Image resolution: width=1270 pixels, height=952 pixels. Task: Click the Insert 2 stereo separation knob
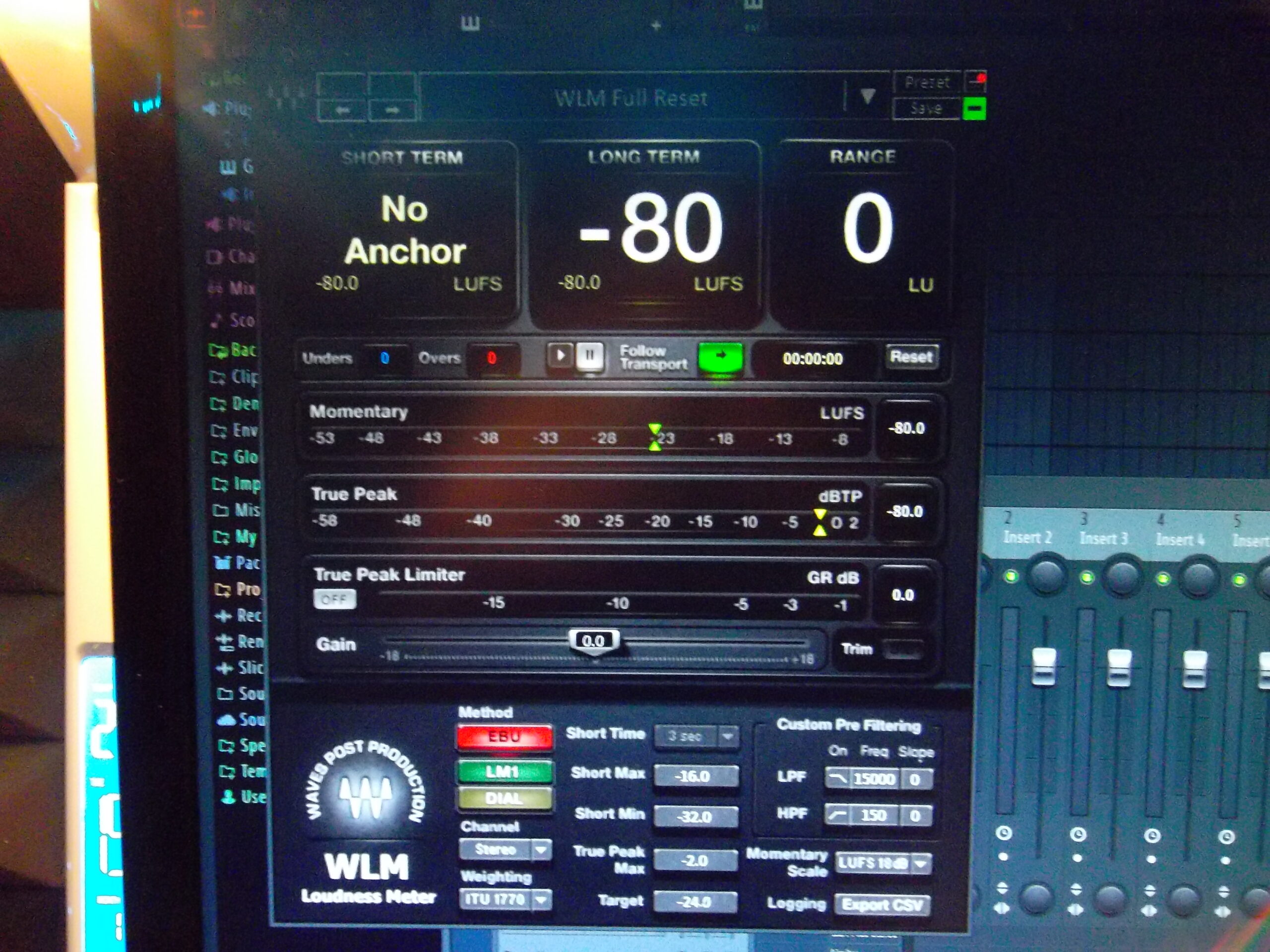[x=1037, y=898]
